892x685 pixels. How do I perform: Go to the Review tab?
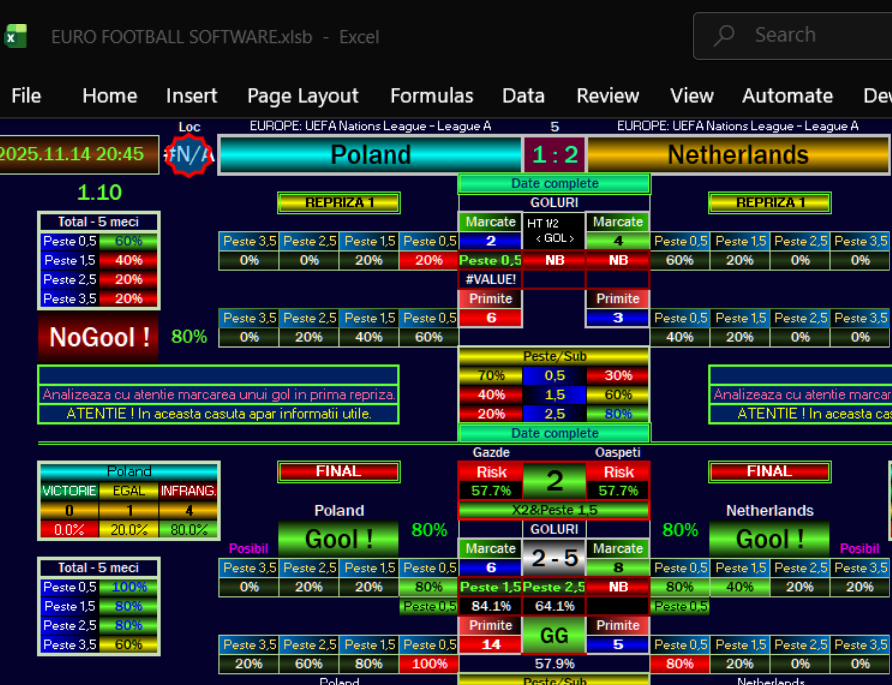click(607, 96)
